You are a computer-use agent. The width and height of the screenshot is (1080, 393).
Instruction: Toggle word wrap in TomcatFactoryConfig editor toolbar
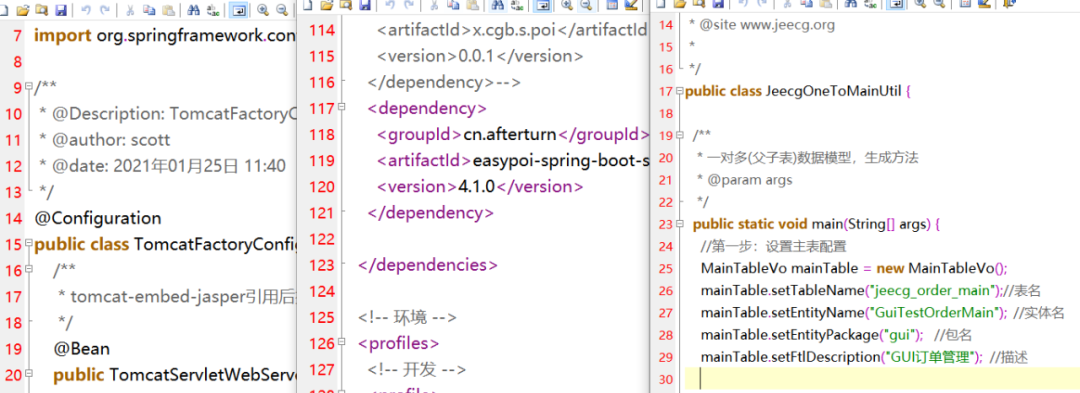pyautogui.click(x=238, y=10)
